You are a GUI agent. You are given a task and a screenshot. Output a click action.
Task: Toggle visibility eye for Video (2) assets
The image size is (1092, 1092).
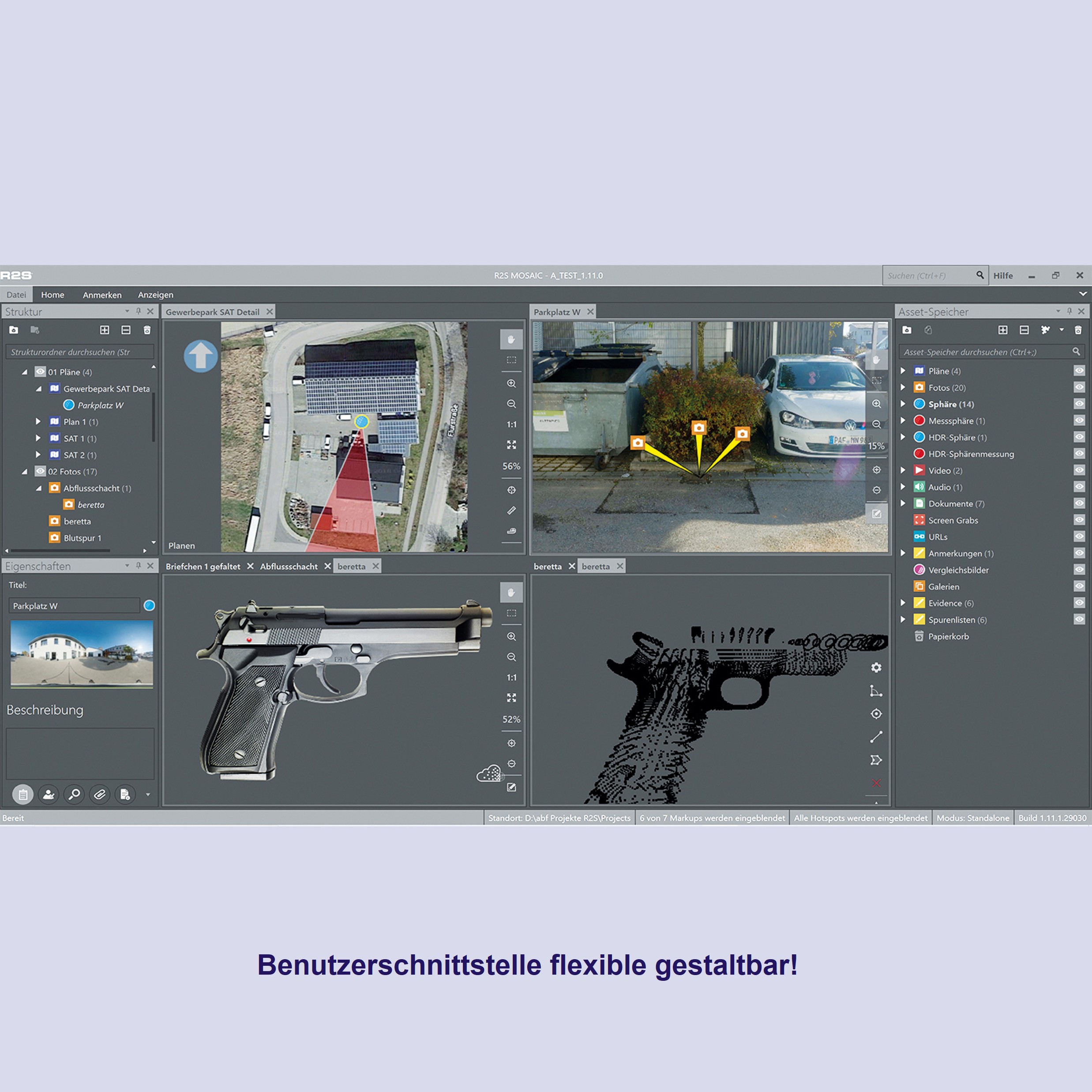[x=1079, y=470]
